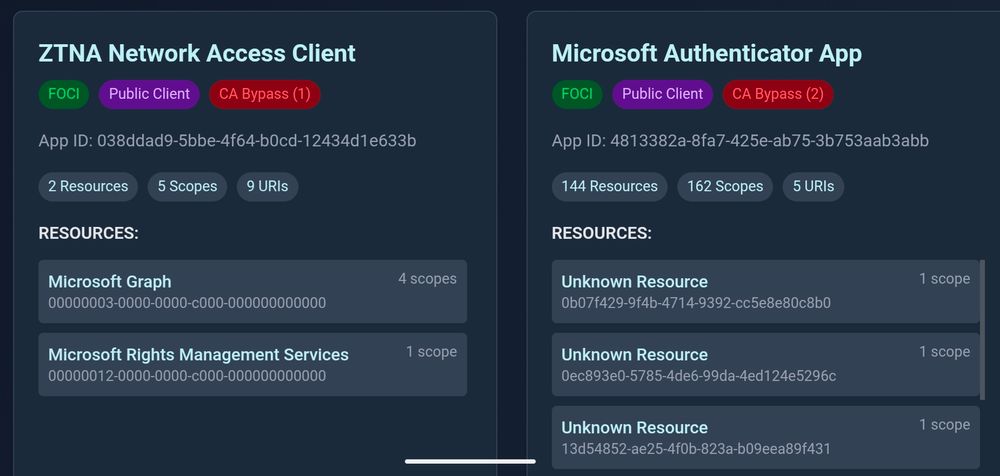Select the CA Bypass (2) badge
This screenshot has height=476, width=1000.
click(778, 94)
